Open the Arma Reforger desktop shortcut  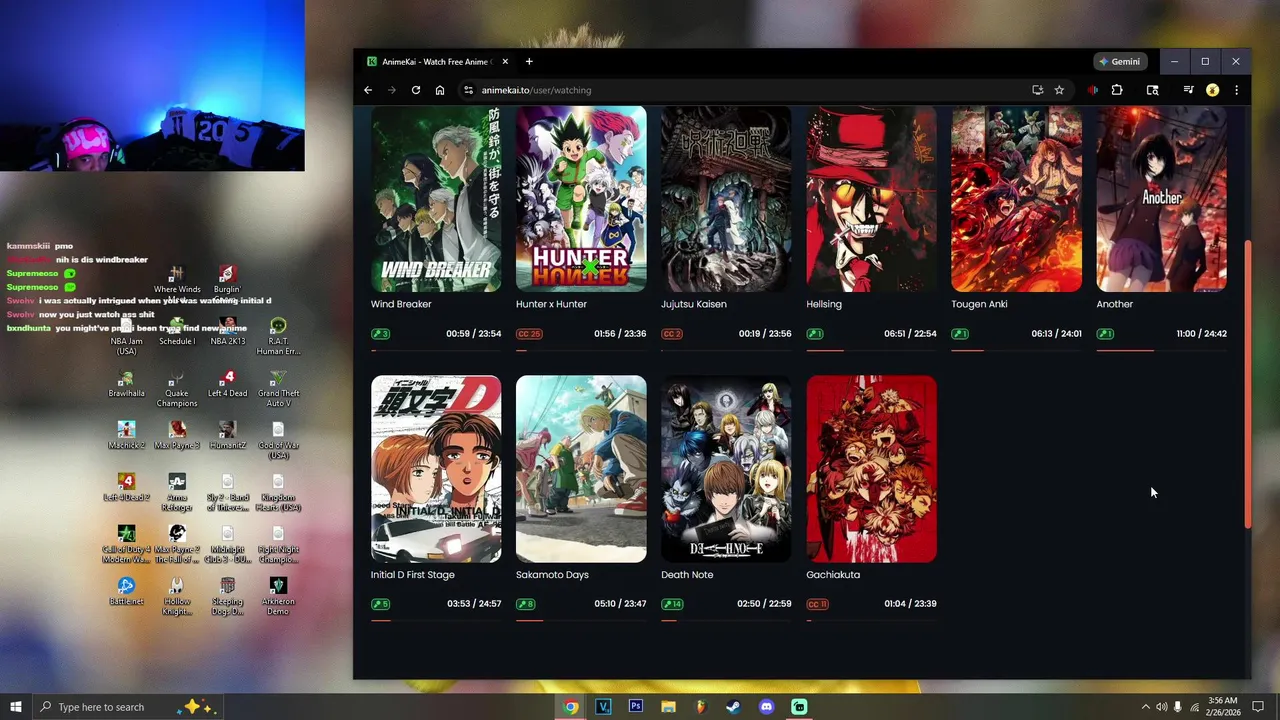[177, 493]
